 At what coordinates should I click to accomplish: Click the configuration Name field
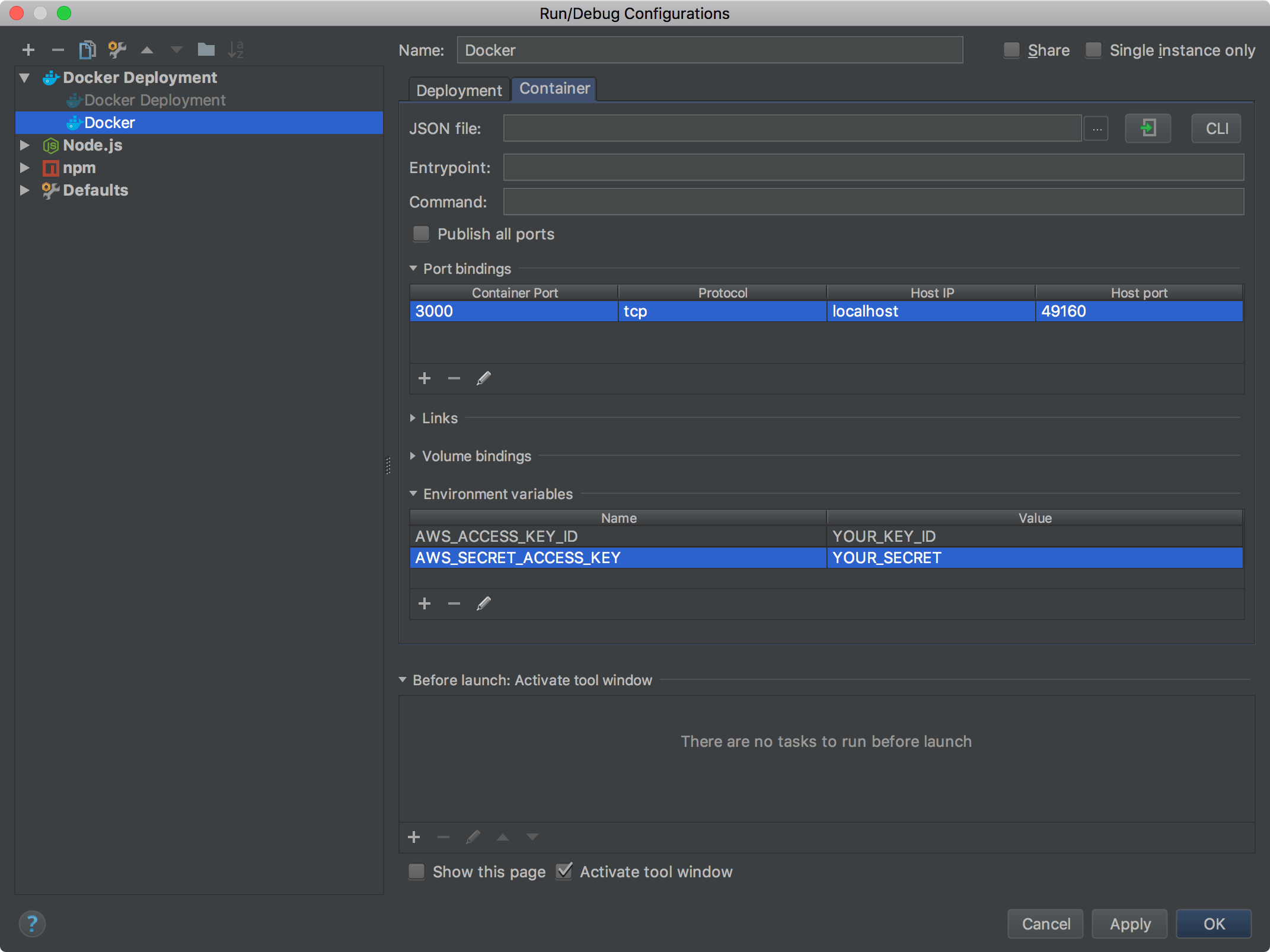pos(710,50)
